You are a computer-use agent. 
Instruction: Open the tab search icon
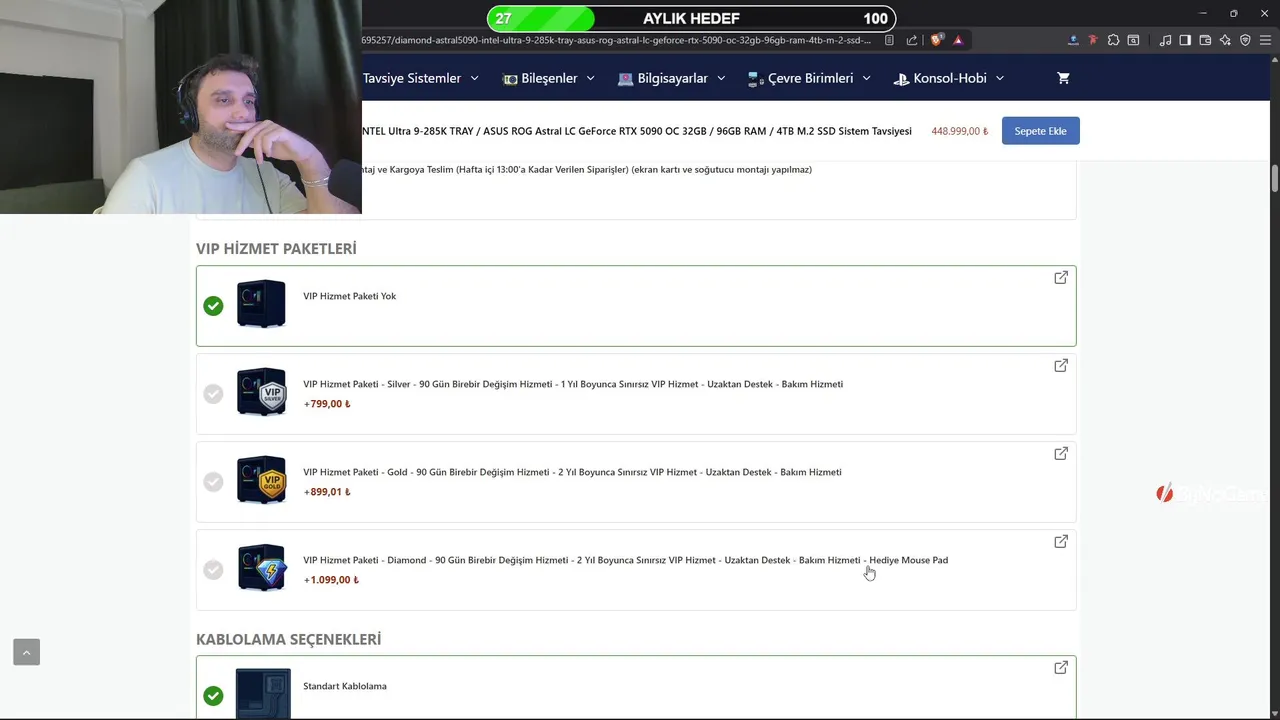(1133, 40)
